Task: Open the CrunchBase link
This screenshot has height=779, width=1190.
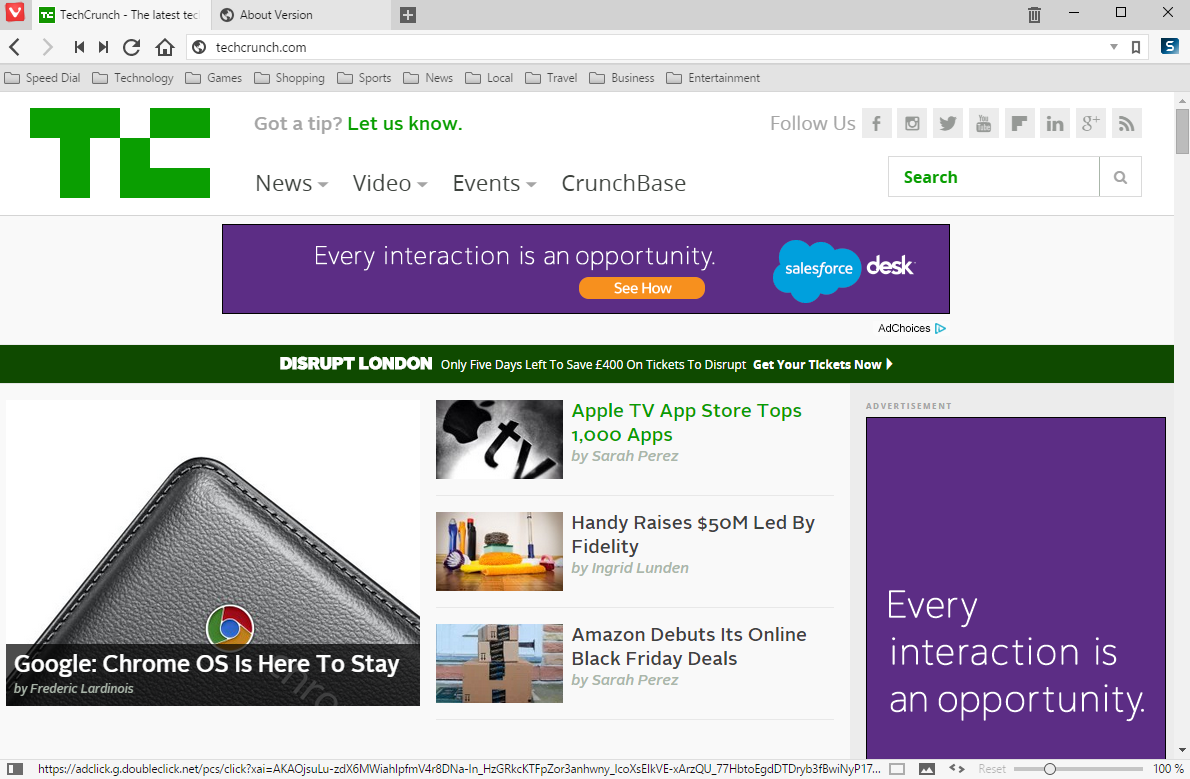Action: 624,183
